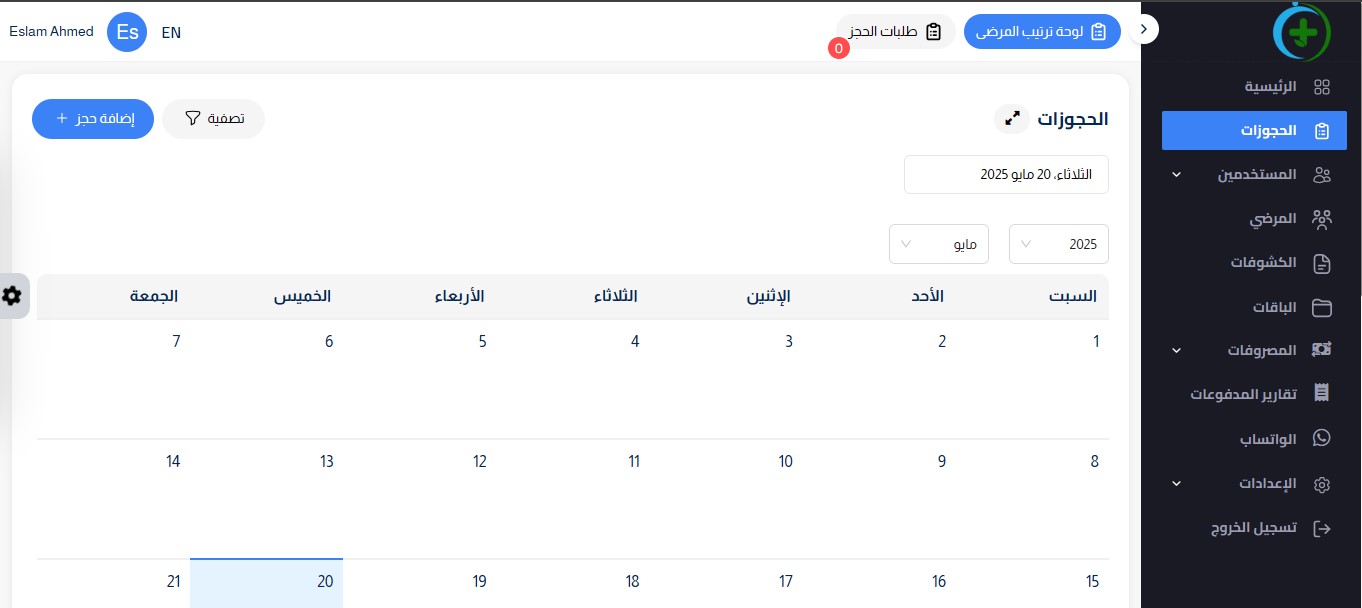1362x608 pixels.
Task: Click the الكشوفات document icon
Action: pyautogui.click(x=1322, y=263)
